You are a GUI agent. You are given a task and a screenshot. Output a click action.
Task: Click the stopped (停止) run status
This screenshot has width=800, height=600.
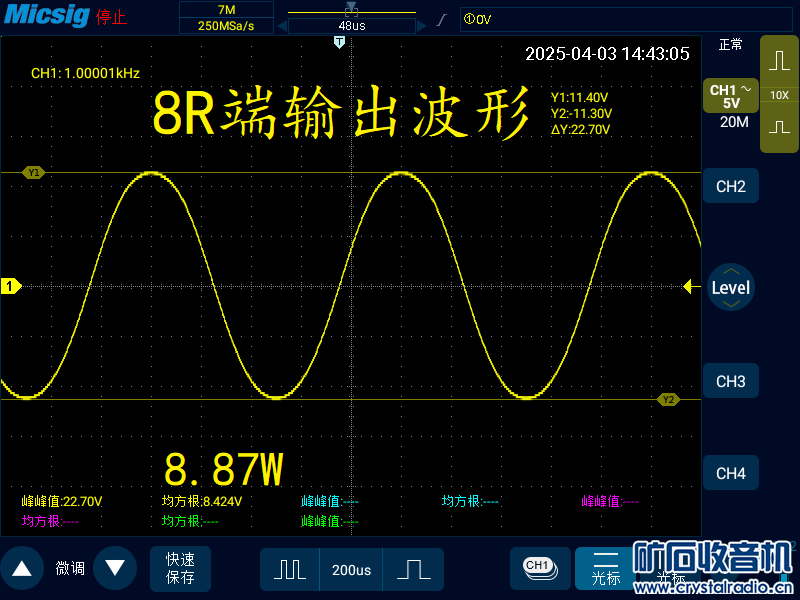[x=111, y=17]
